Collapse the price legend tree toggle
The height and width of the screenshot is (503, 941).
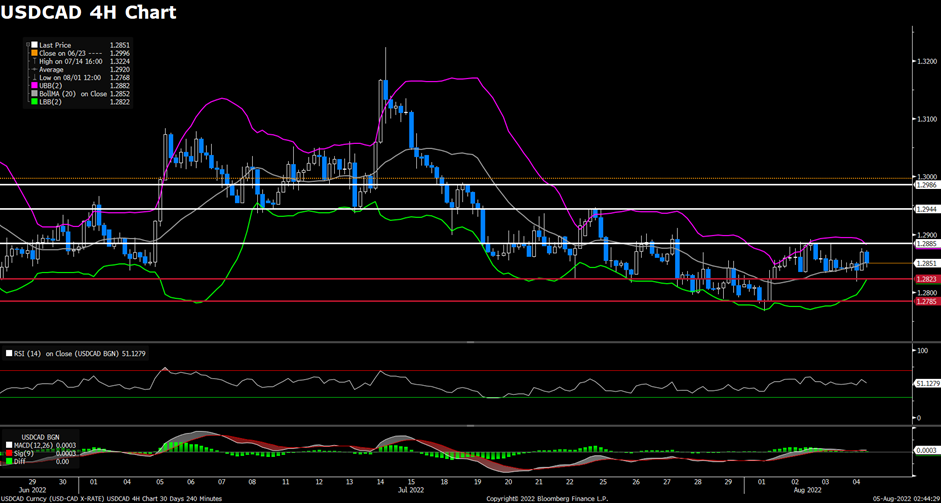pyautogui.click(x=27, y=45)
